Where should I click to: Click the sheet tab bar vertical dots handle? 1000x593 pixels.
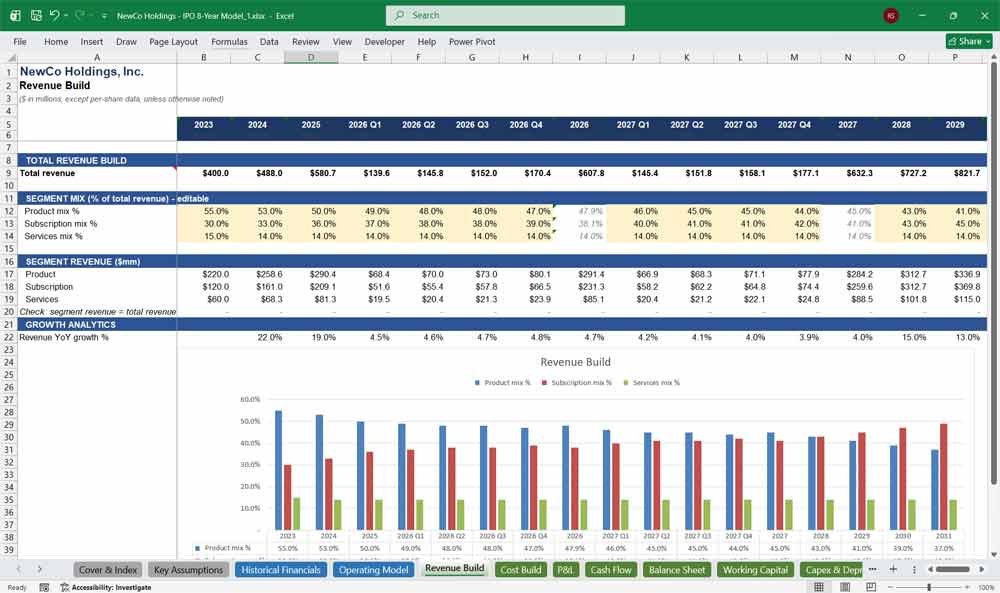[914, 569]
